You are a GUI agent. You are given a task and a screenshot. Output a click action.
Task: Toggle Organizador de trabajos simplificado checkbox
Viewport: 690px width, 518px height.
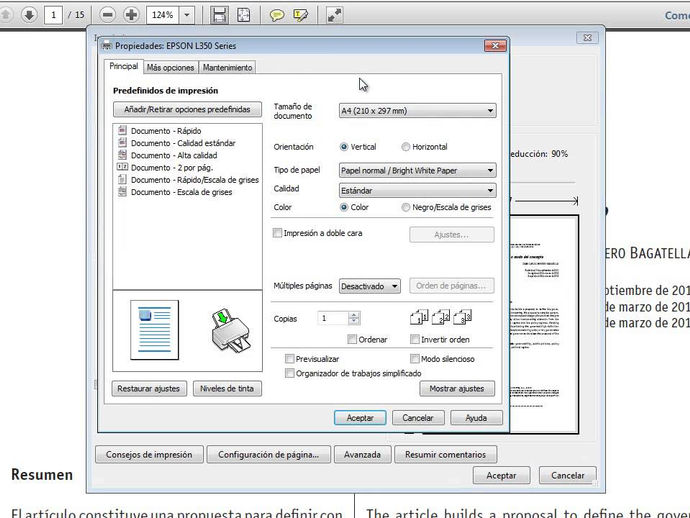(x=290, y=374)
